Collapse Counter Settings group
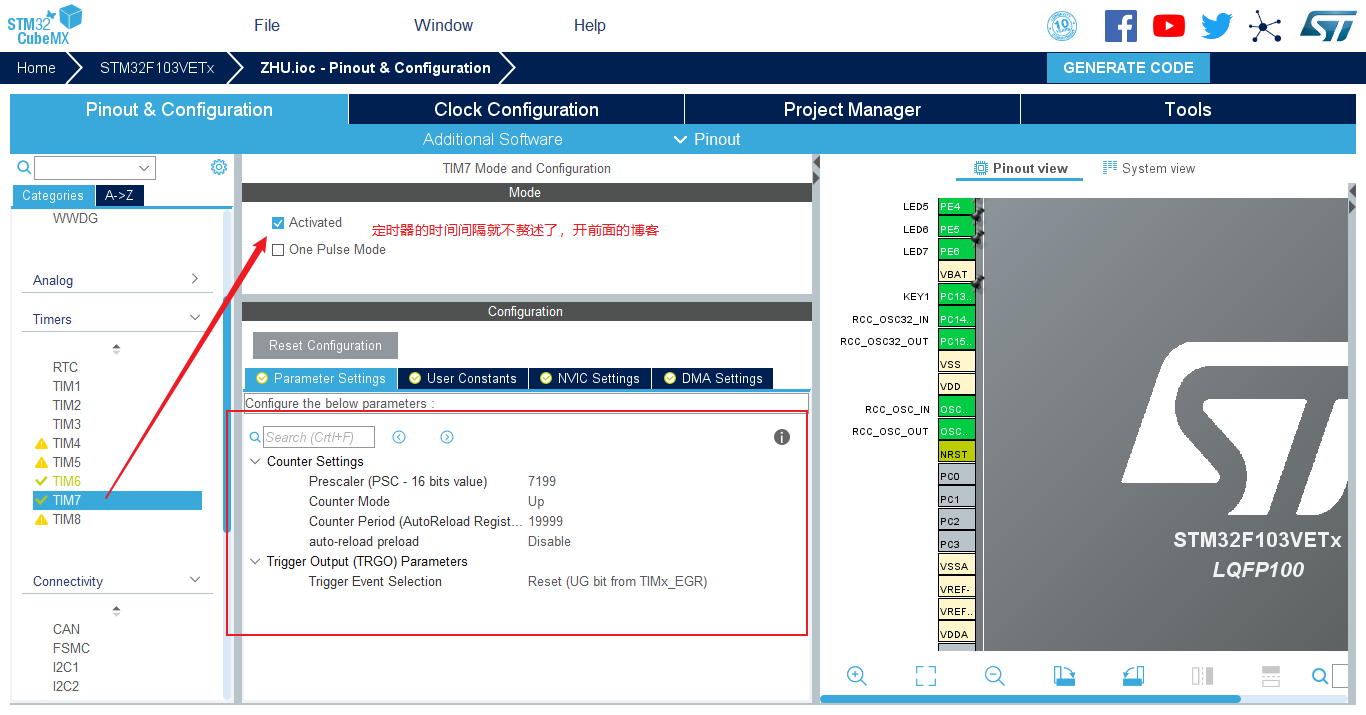This screenshot has width=1366, height=715. (256, 461)
